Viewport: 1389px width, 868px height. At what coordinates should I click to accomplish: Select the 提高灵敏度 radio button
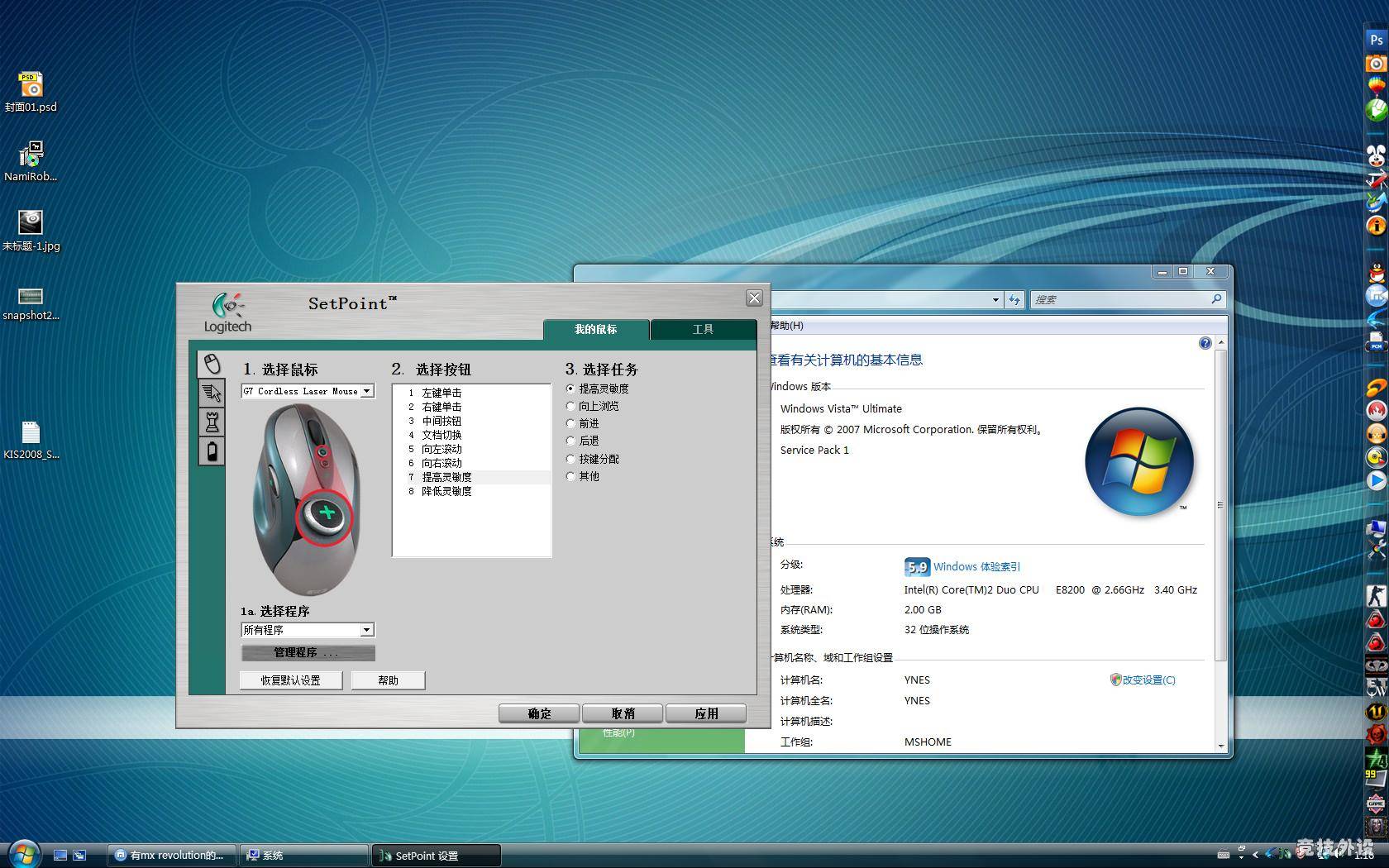[570, 389]
